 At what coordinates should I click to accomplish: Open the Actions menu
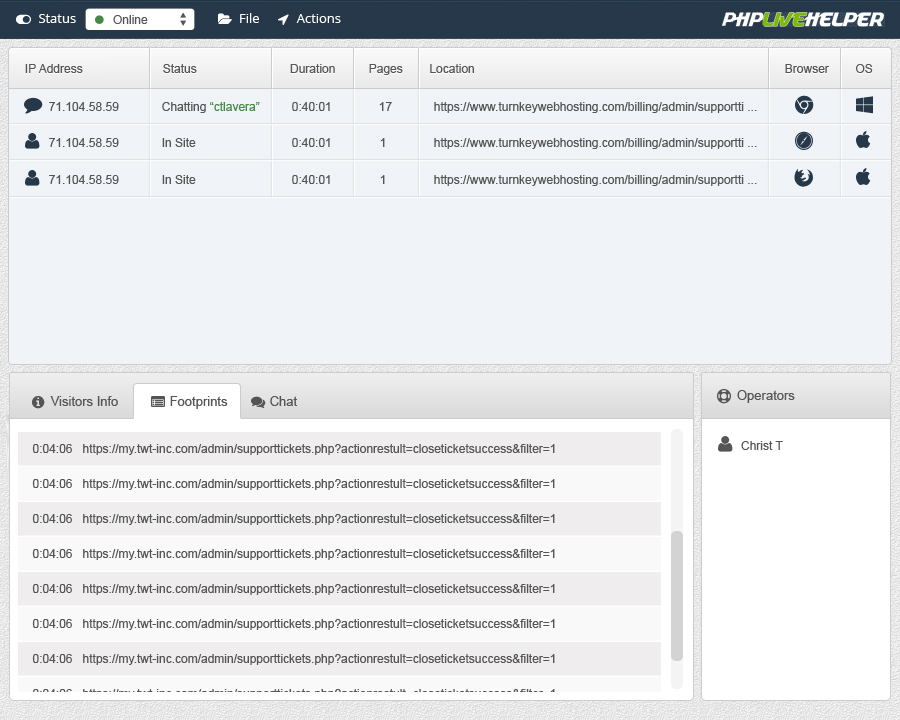point(309,18)
